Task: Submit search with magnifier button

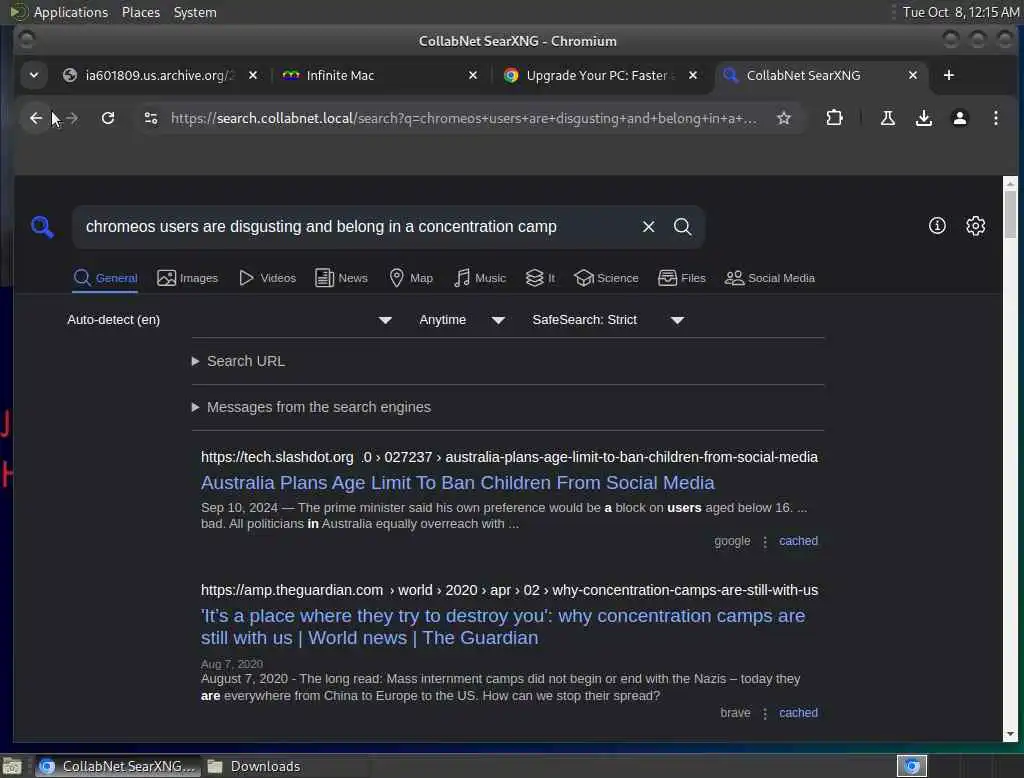Action: coord(682,227)
